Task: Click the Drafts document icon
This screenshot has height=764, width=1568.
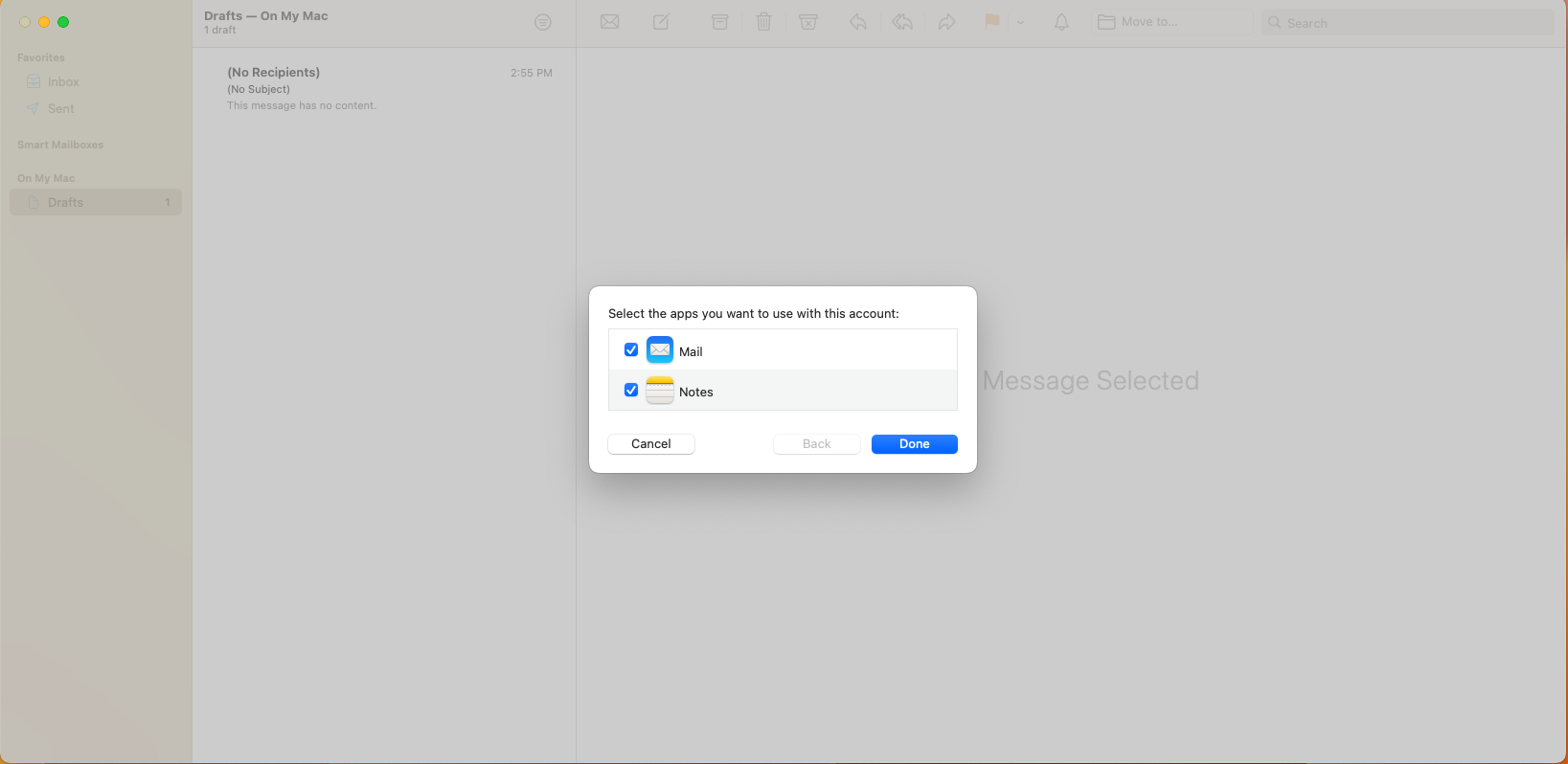Action: (34, 203)
